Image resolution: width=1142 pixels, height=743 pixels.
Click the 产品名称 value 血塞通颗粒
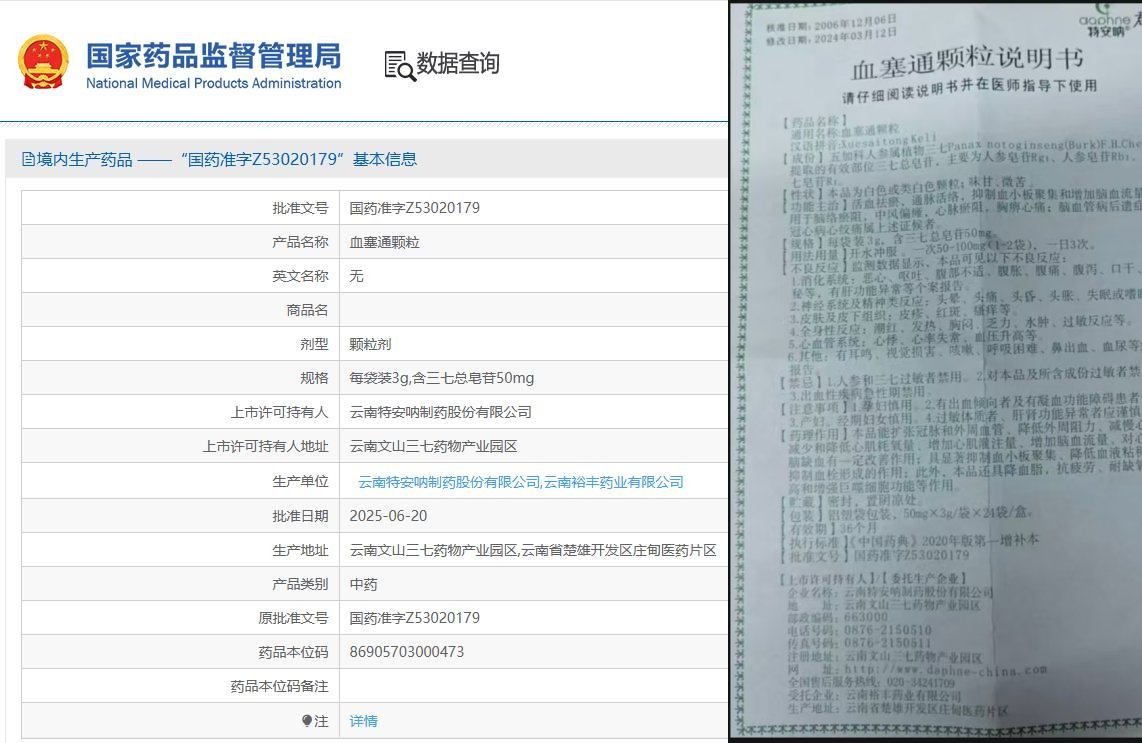tap(384, 242)
